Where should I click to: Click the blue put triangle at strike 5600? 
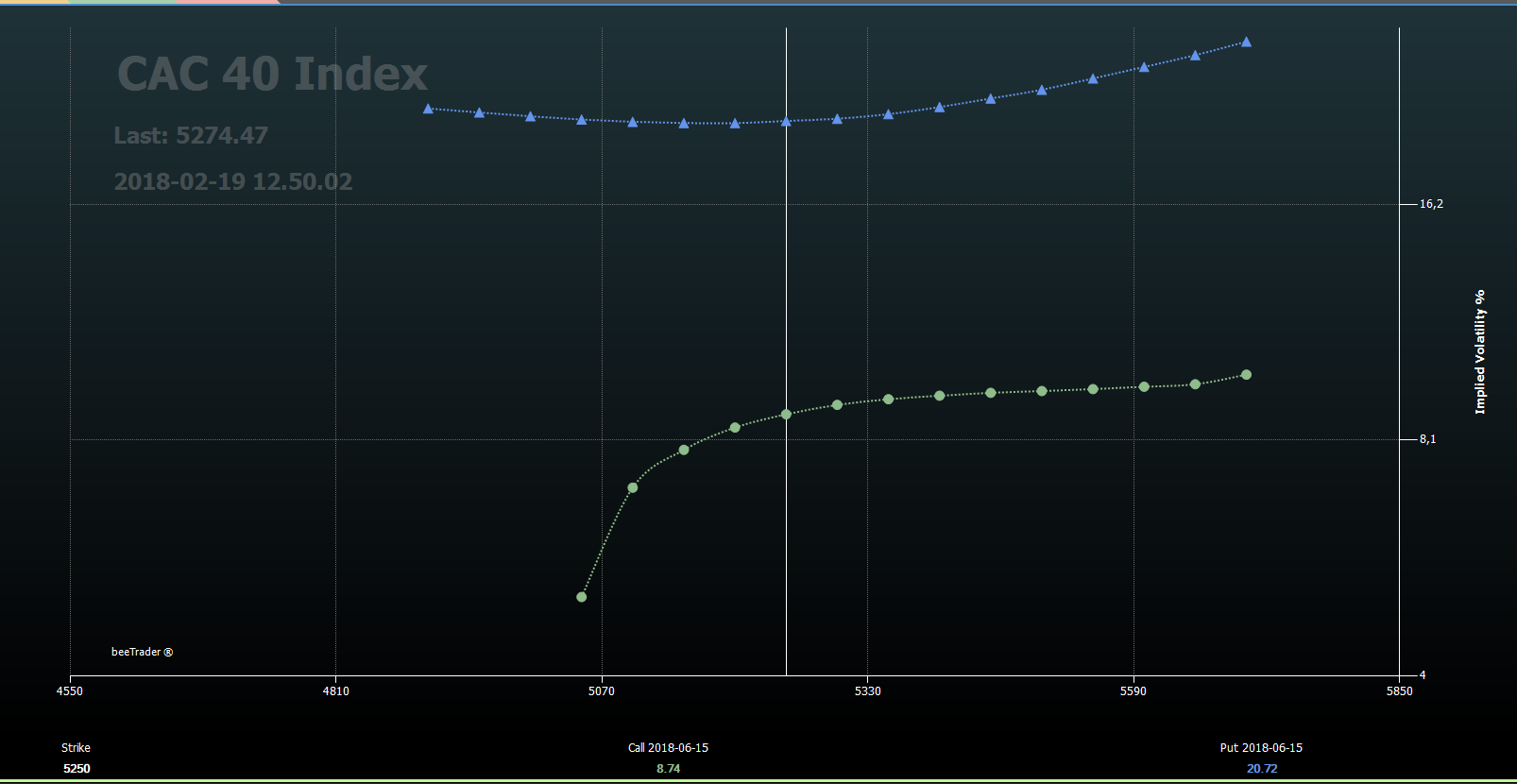point(1144,68)
